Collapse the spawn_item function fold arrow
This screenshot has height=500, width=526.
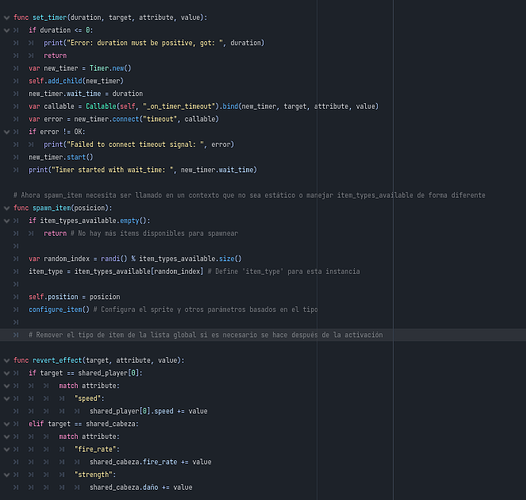click(6, 208)
